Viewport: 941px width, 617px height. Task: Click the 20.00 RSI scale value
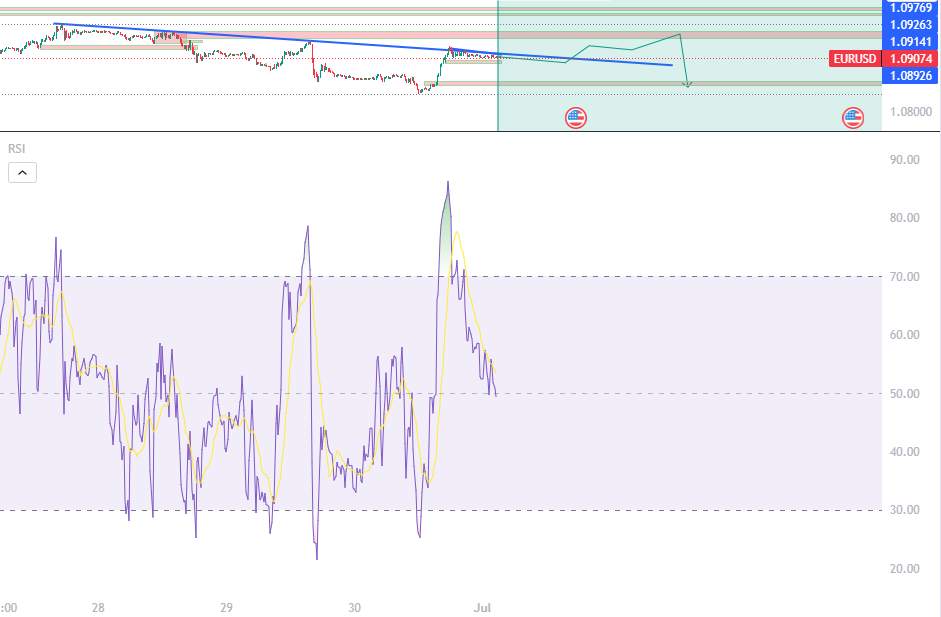pyautogui.click(x=904, y=568)
